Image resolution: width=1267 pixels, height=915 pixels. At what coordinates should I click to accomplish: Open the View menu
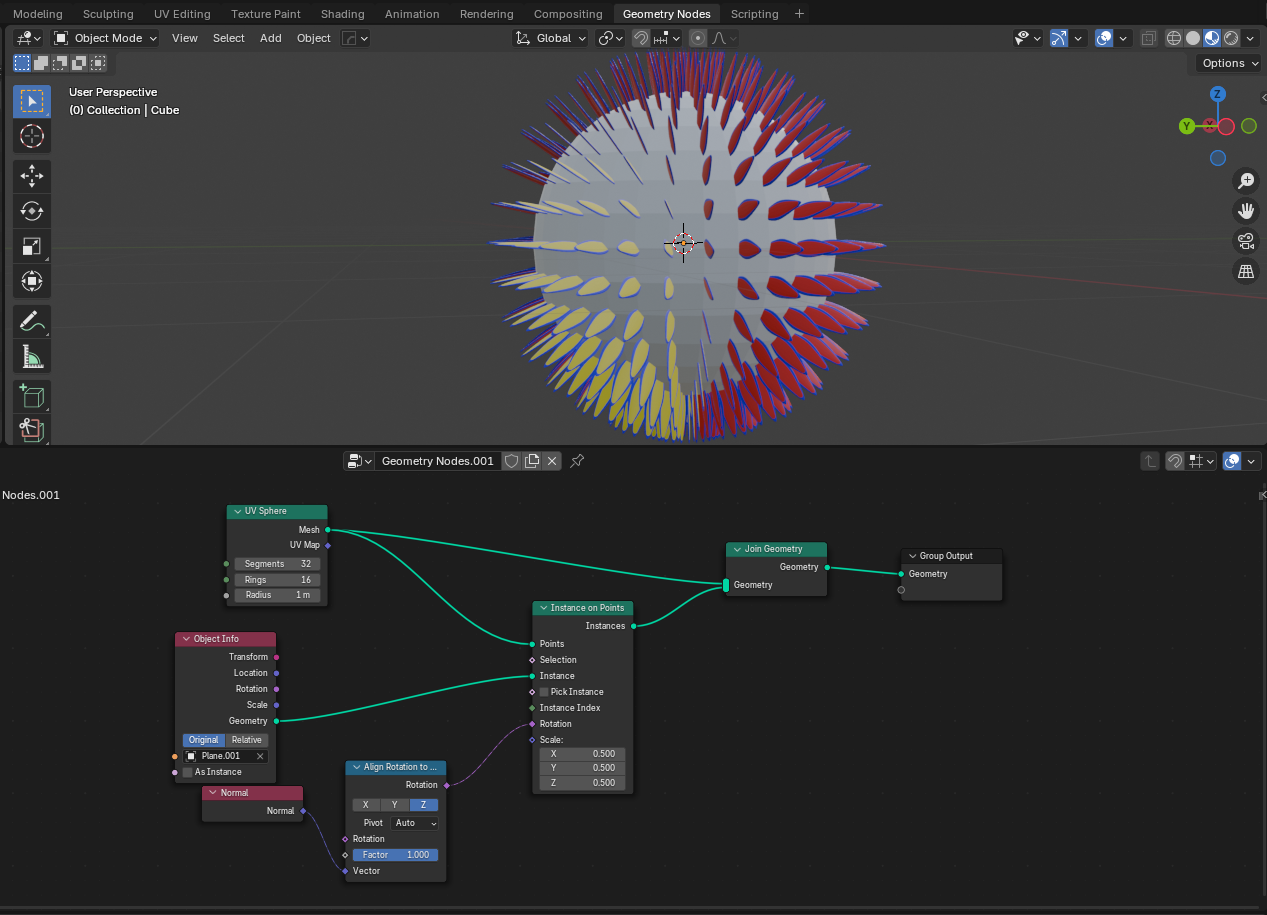185,38
